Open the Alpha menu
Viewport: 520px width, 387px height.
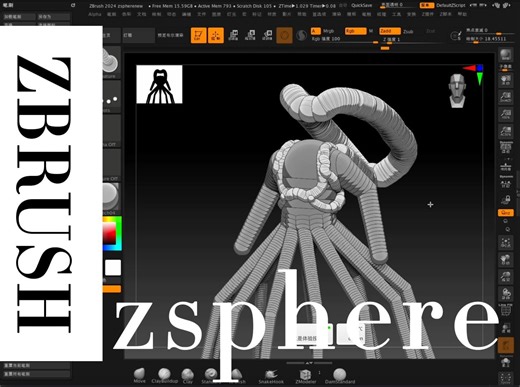[x=95, y=14]
